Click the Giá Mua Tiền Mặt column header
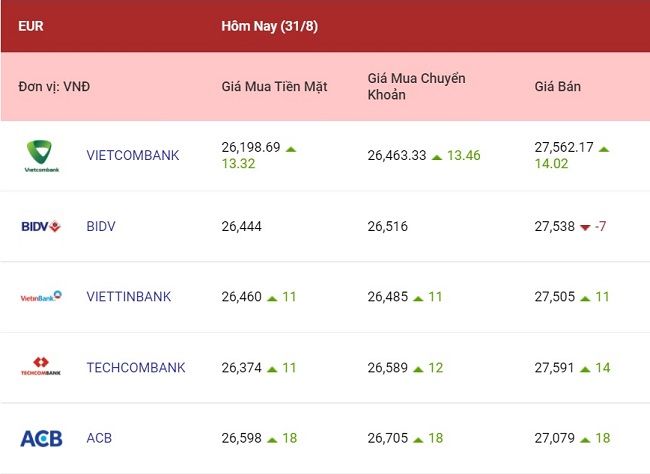The width and height of the screenshot is (650, 474). point(274,87)
